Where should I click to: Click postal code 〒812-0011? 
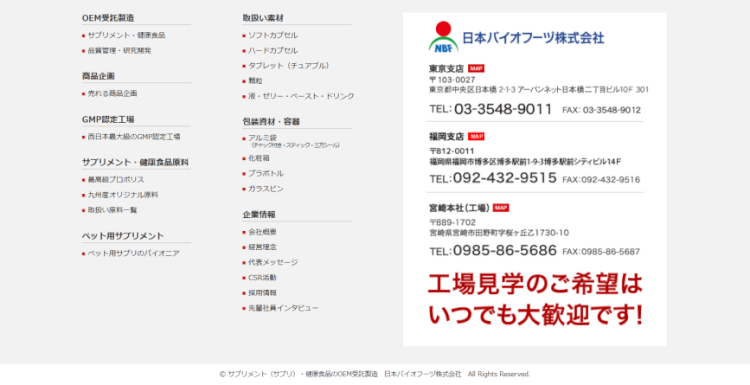click(452, 151)
